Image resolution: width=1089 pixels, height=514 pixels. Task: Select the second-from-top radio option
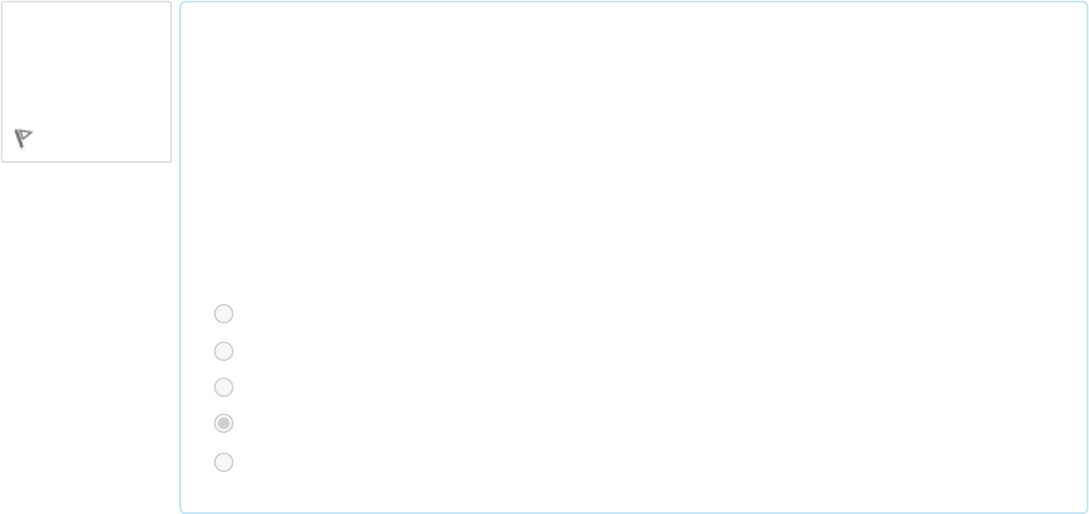pos(224,351)
